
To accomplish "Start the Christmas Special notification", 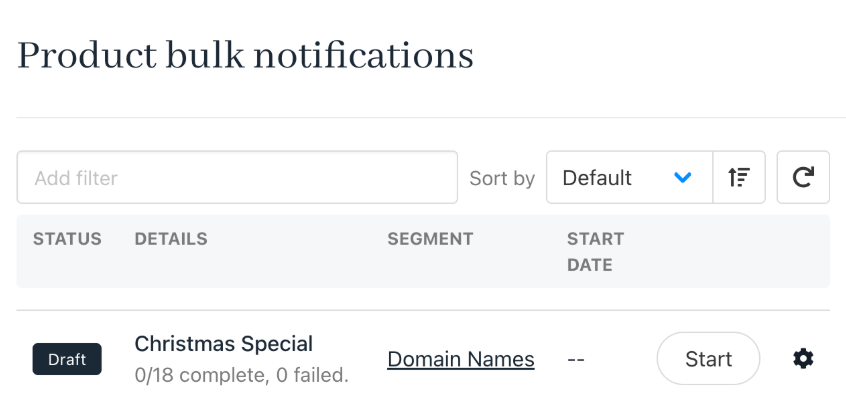I will pyautogui.click(x=708, y=359).
